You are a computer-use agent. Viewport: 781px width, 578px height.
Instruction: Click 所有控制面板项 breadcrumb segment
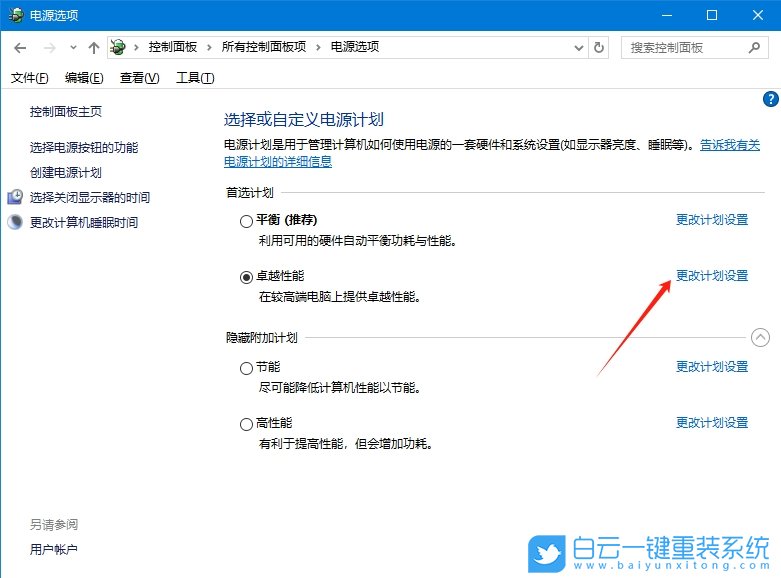(x=263, y=47)
